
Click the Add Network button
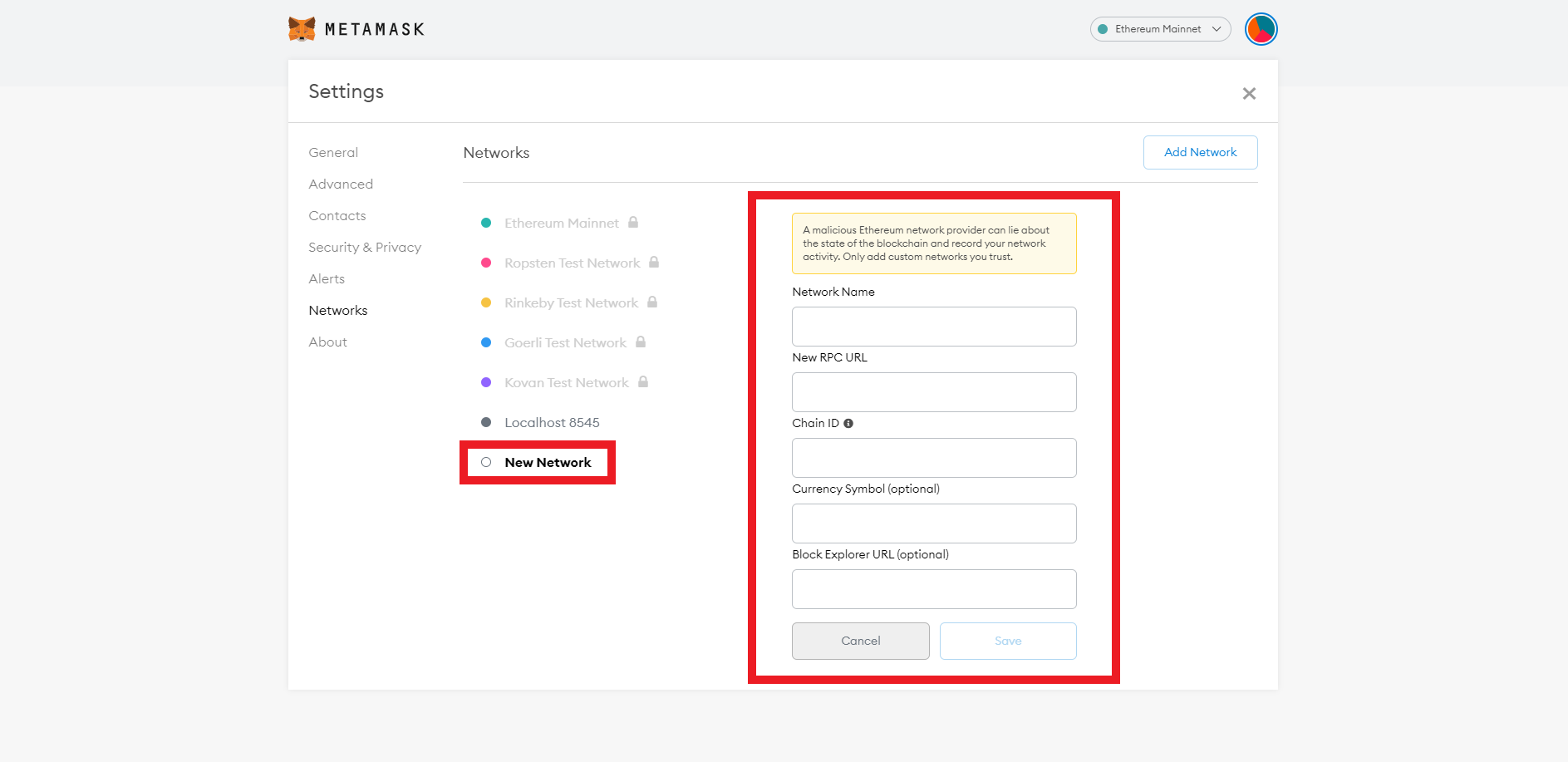[x=1200, y=152]
